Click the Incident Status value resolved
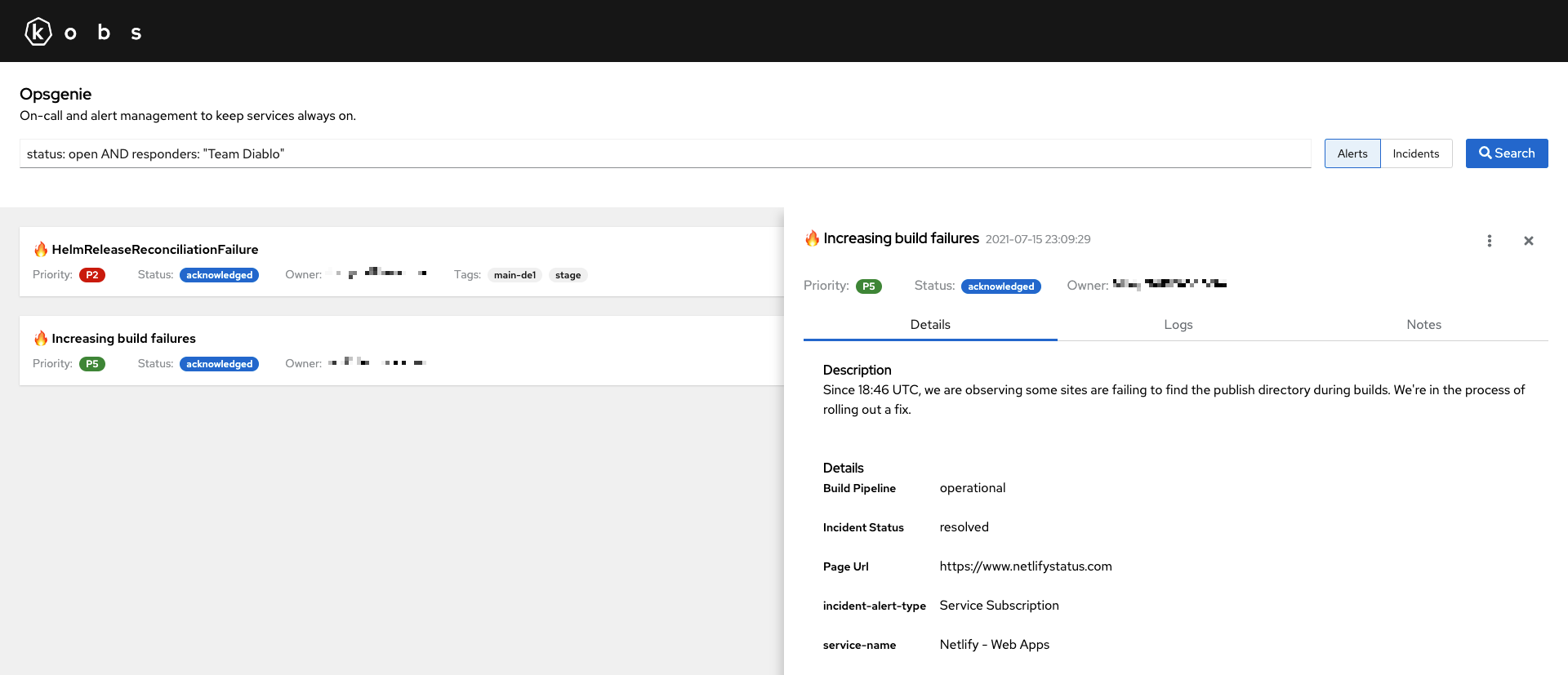1568x675 pixels. 964,527
